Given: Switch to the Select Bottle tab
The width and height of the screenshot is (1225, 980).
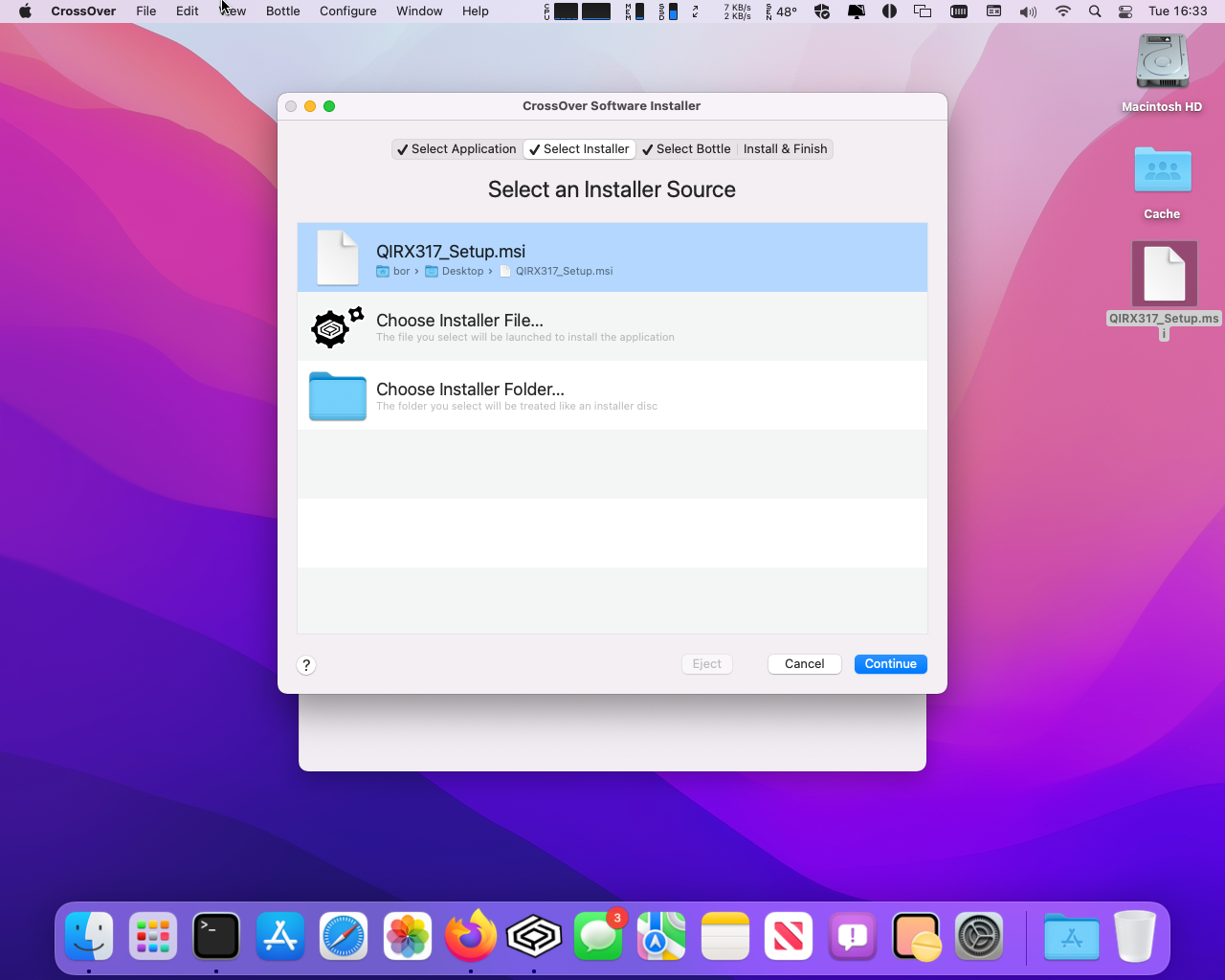Looking at the screenshot, I should (686, 149).
